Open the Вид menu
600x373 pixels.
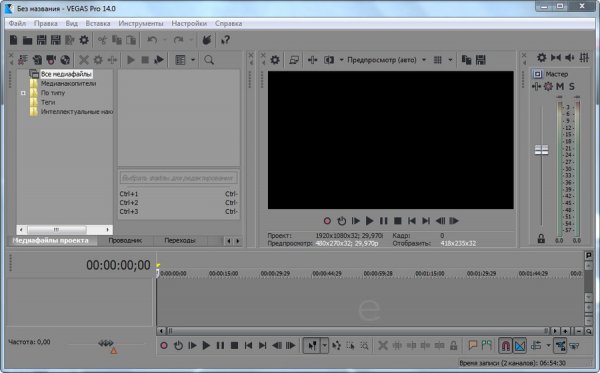click(x=71, y=23)
